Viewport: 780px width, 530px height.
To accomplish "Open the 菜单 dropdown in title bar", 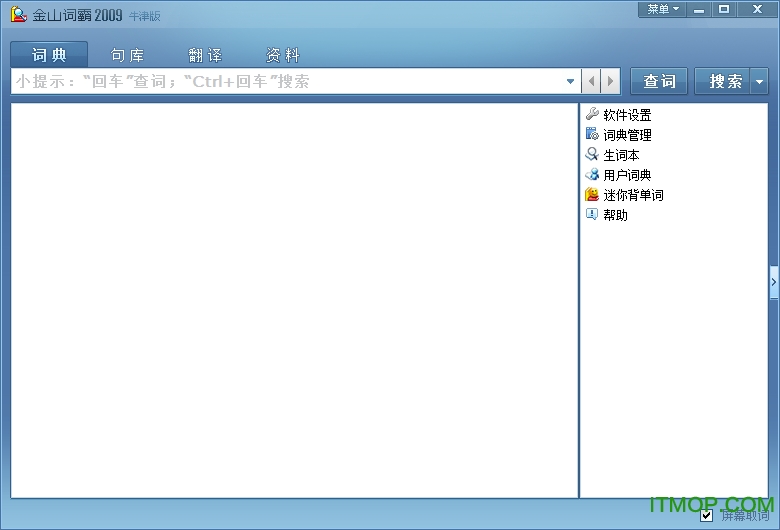I will tap(662, 10).
